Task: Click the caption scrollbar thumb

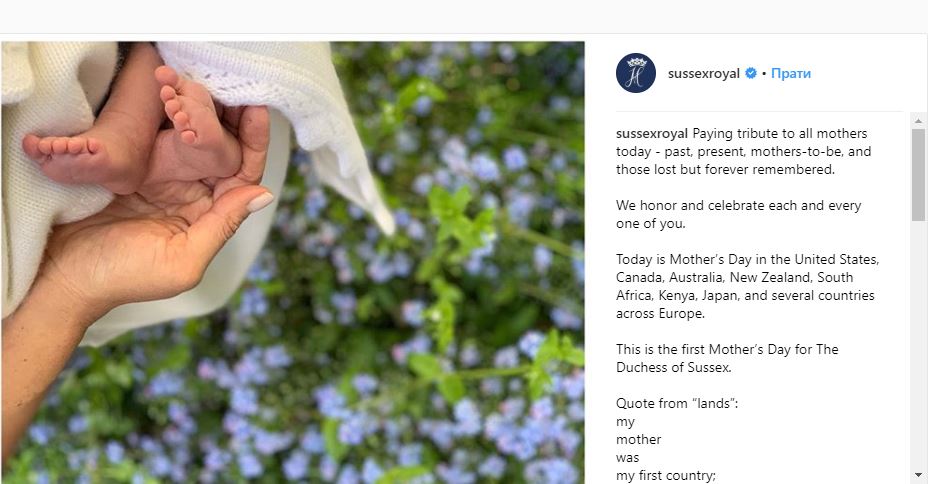Action: (919, 175)
